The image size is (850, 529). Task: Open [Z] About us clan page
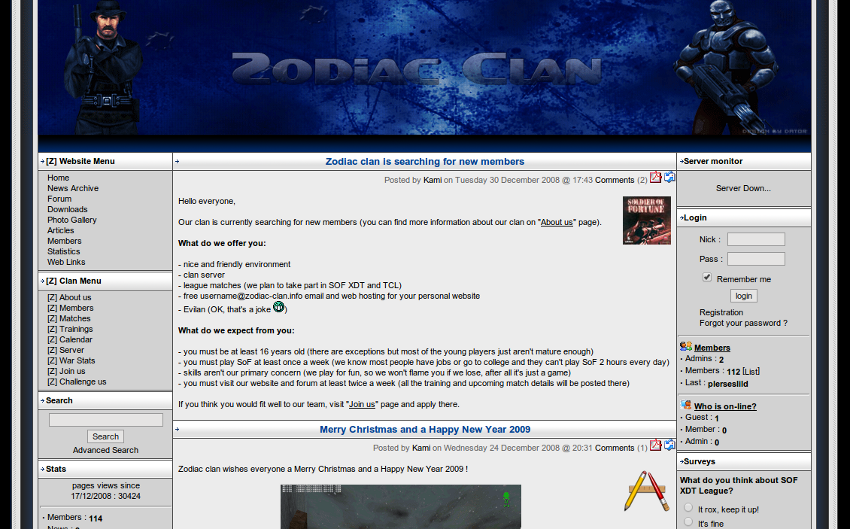[x=69, y=298]
